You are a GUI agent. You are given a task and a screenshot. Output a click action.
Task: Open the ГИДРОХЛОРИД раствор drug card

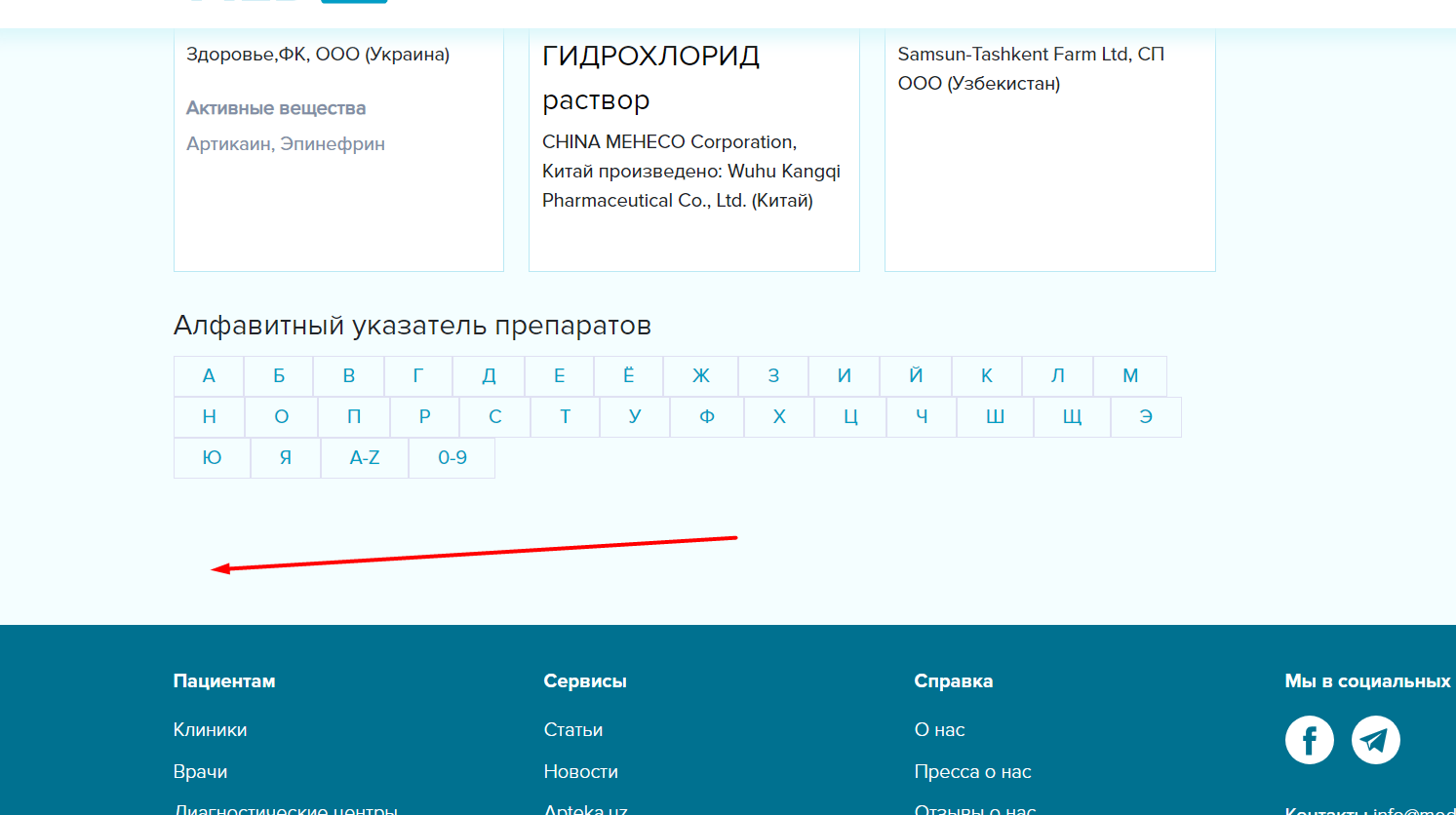694,150
